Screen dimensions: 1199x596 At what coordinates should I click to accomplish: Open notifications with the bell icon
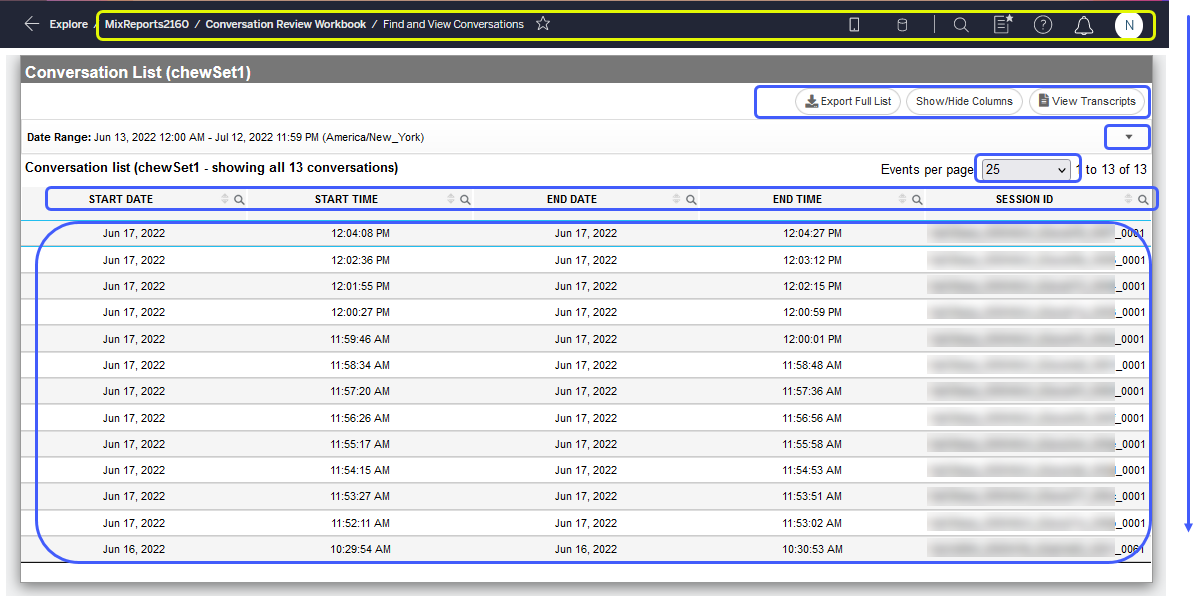pyautogui.click(x=1083, y=25)
